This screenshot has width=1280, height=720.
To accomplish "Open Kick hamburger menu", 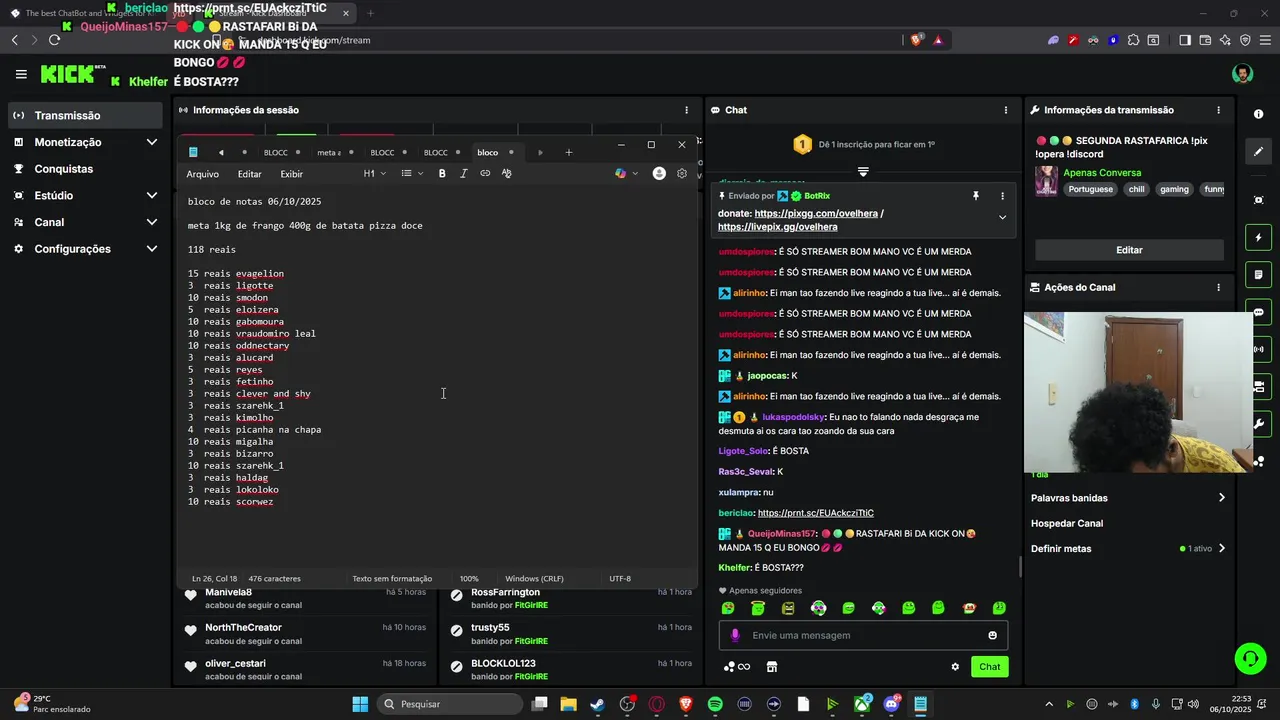I will (21, 74).
